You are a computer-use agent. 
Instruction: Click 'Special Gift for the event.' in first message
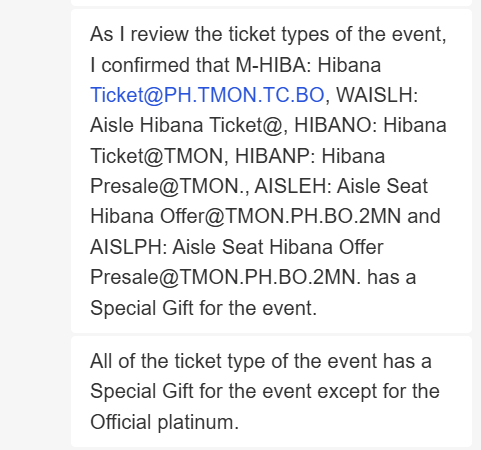point(203,308)
